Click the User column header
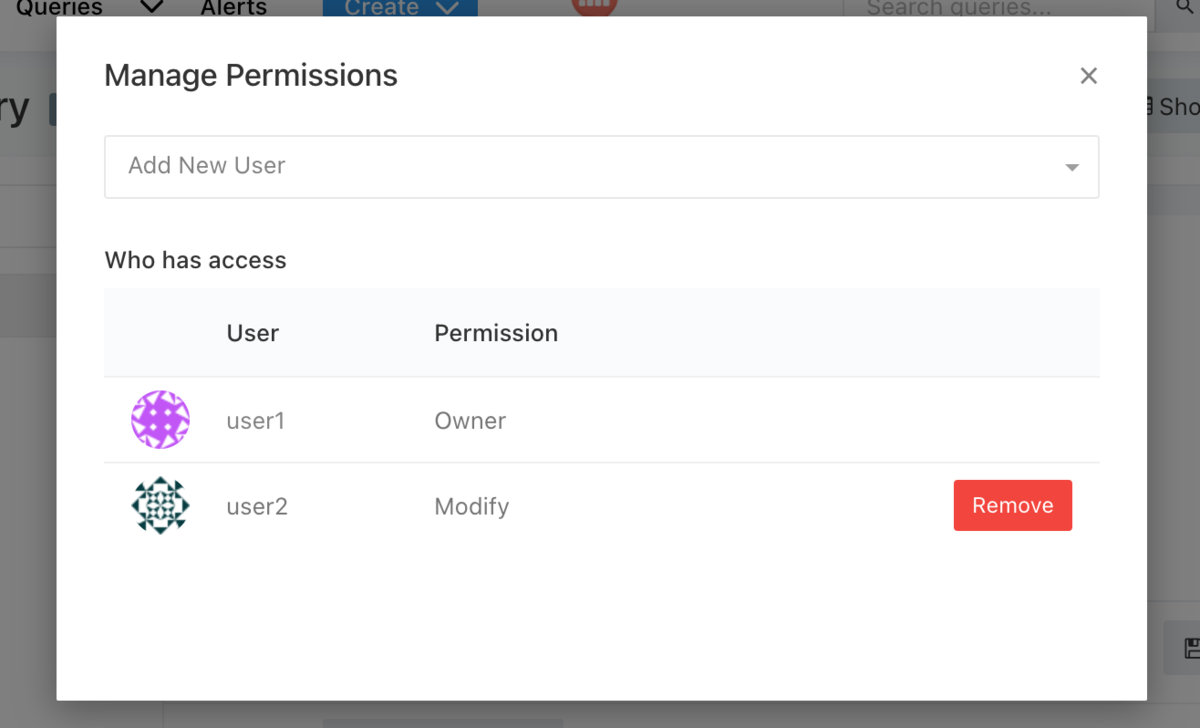The height and width of the screenshot is (728, 1200). click(253, 333)
